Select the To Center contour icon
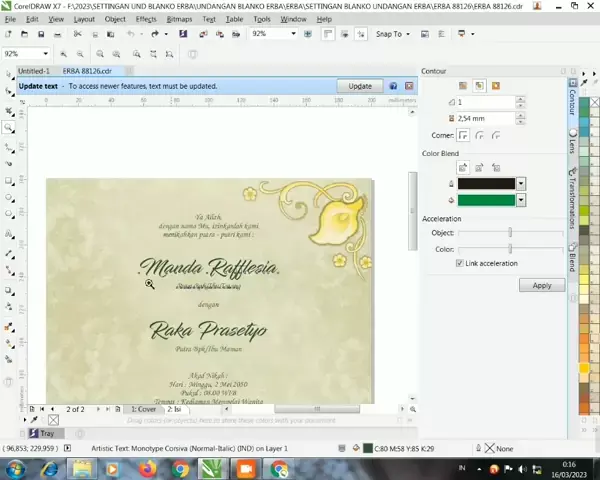The image size is (600, 480). 462,86
